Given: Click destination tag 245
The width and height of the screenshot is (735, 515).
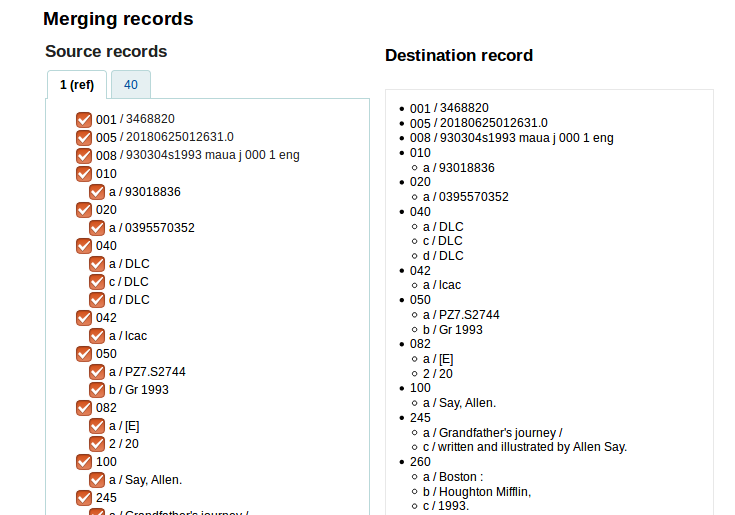Looking at the screenshot, I should coord(420,418).
